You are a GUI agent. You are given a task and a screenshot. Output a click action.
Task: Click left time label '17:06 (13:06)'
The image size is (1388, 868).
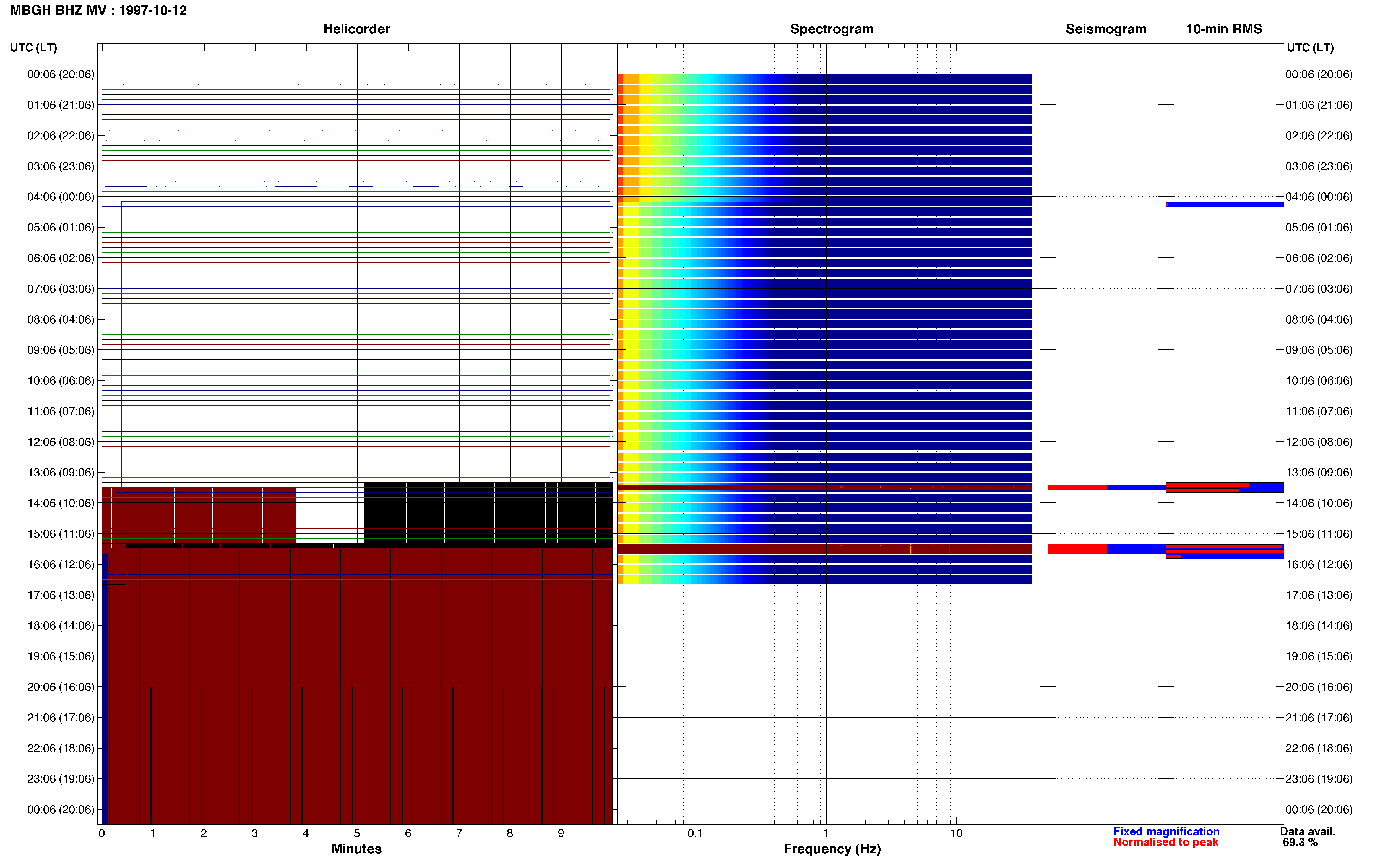(61, 595)
